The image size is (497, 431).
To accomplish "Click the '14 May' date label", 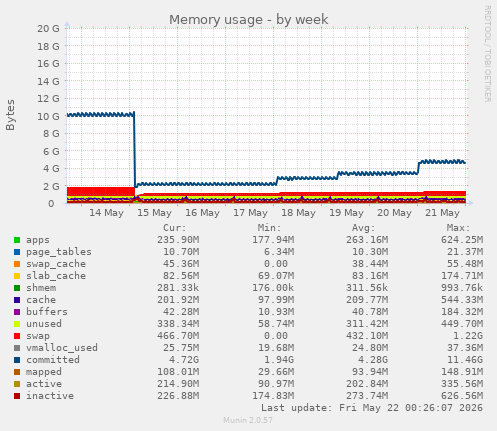I will tap(106, 213).
